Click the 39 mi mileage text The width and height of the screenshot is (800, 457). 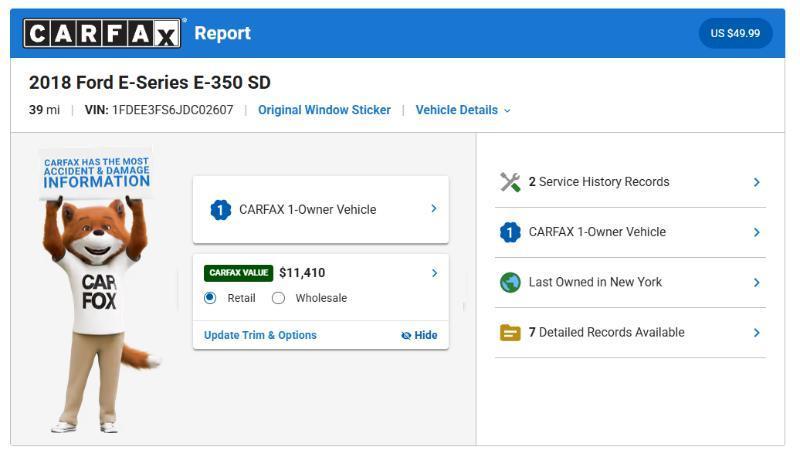coord(44,110)
